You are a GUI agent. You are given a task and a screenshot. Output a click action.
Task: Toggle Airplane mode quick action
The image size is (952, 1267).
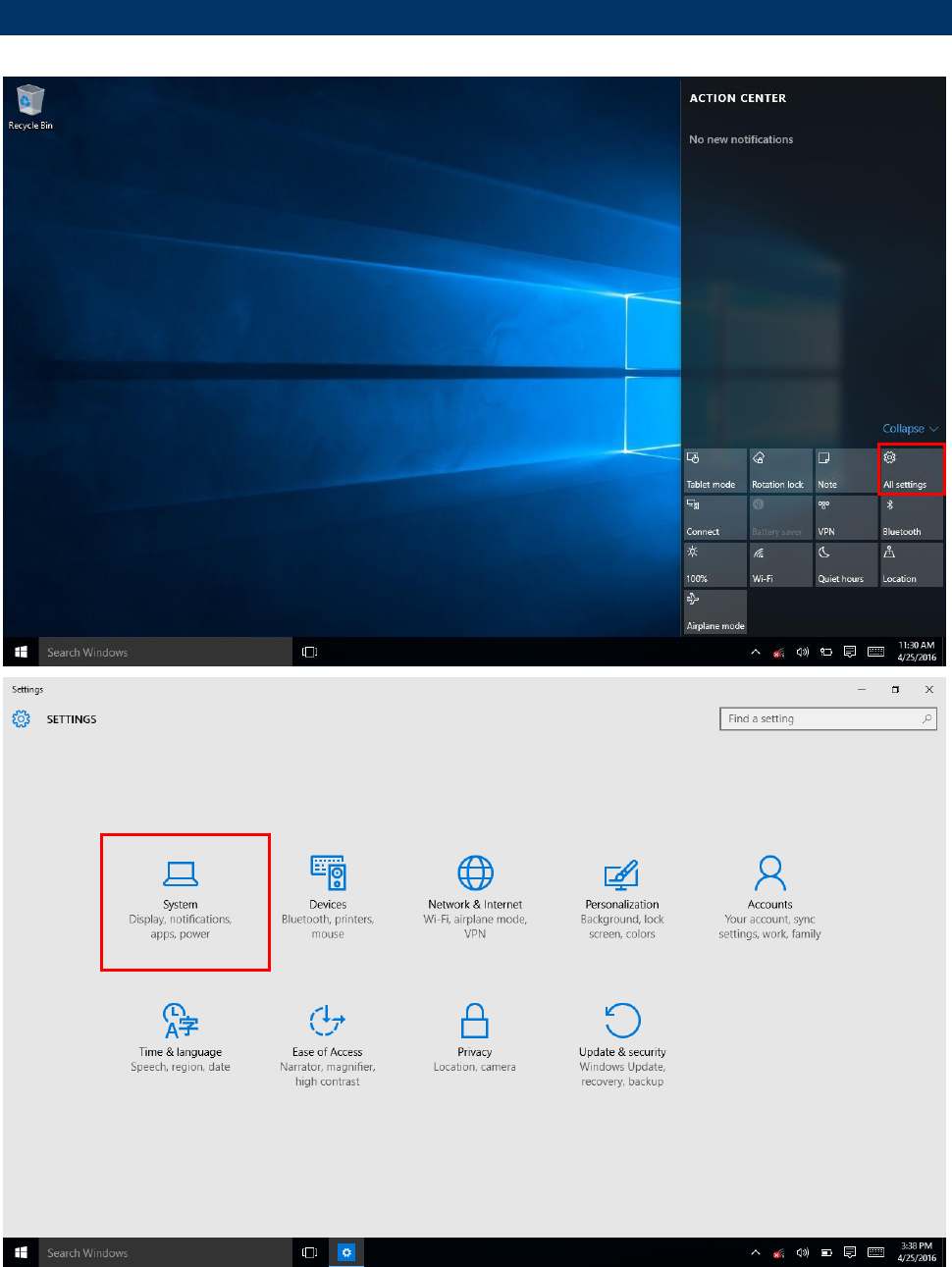pos(715,611)
